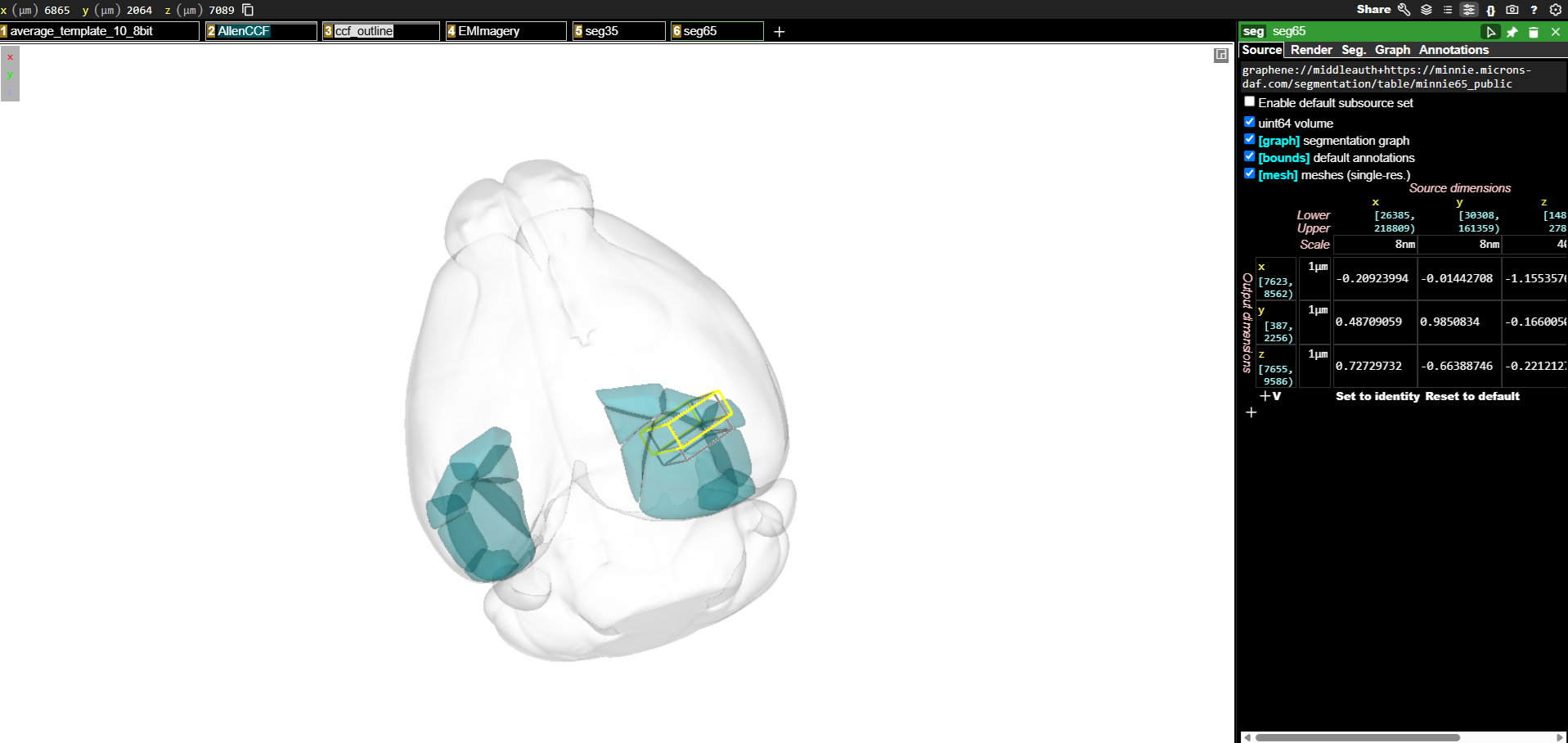This screenshot has width=1568, height=743.
Task: Open the wrench tool settings icon
Action: point(1404,10)
